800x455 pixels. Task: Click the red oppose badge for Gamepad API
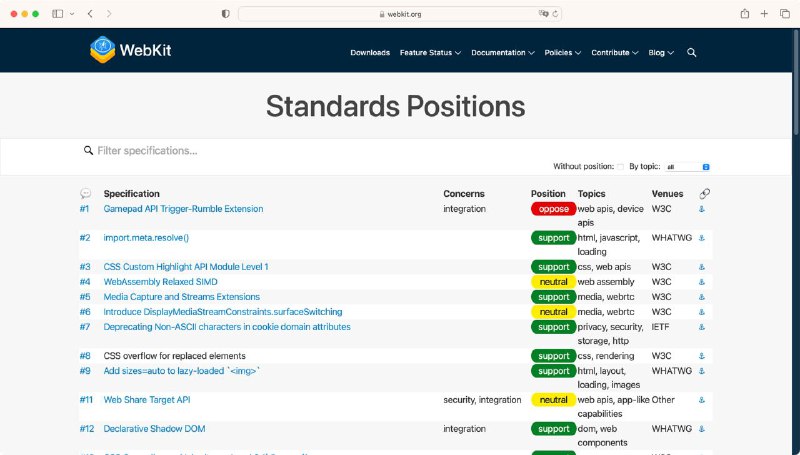[554, 209]
